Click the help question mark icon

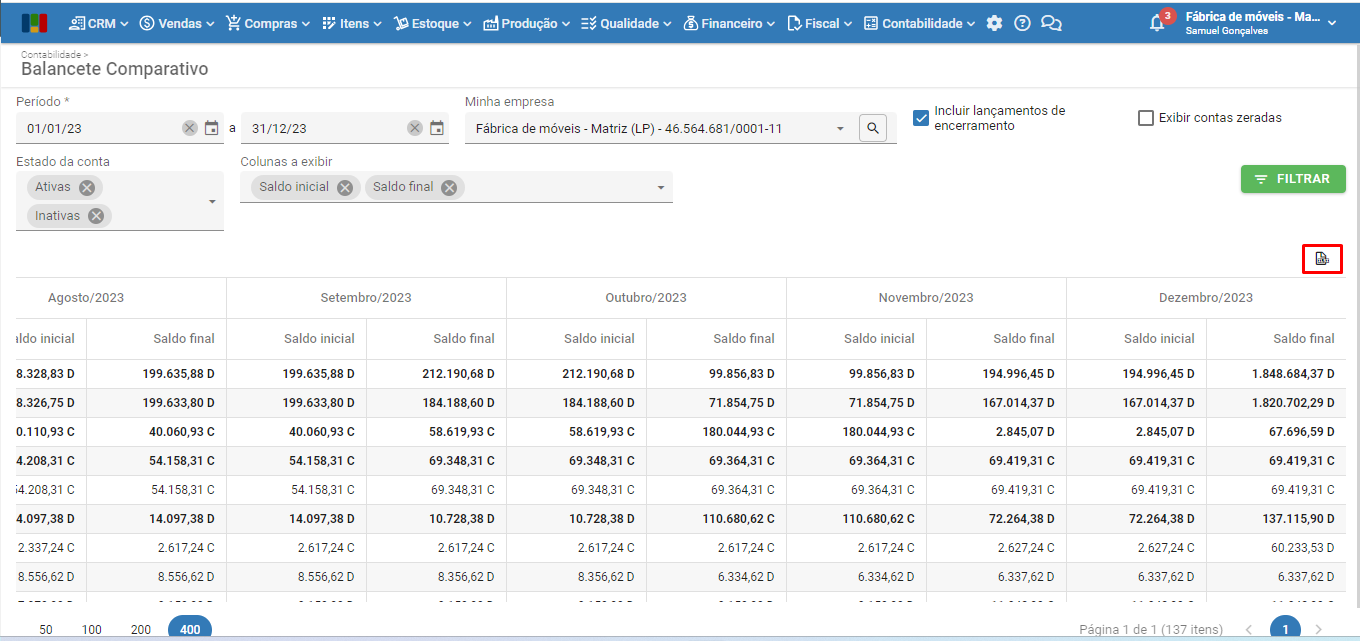tap(1022, 23)
